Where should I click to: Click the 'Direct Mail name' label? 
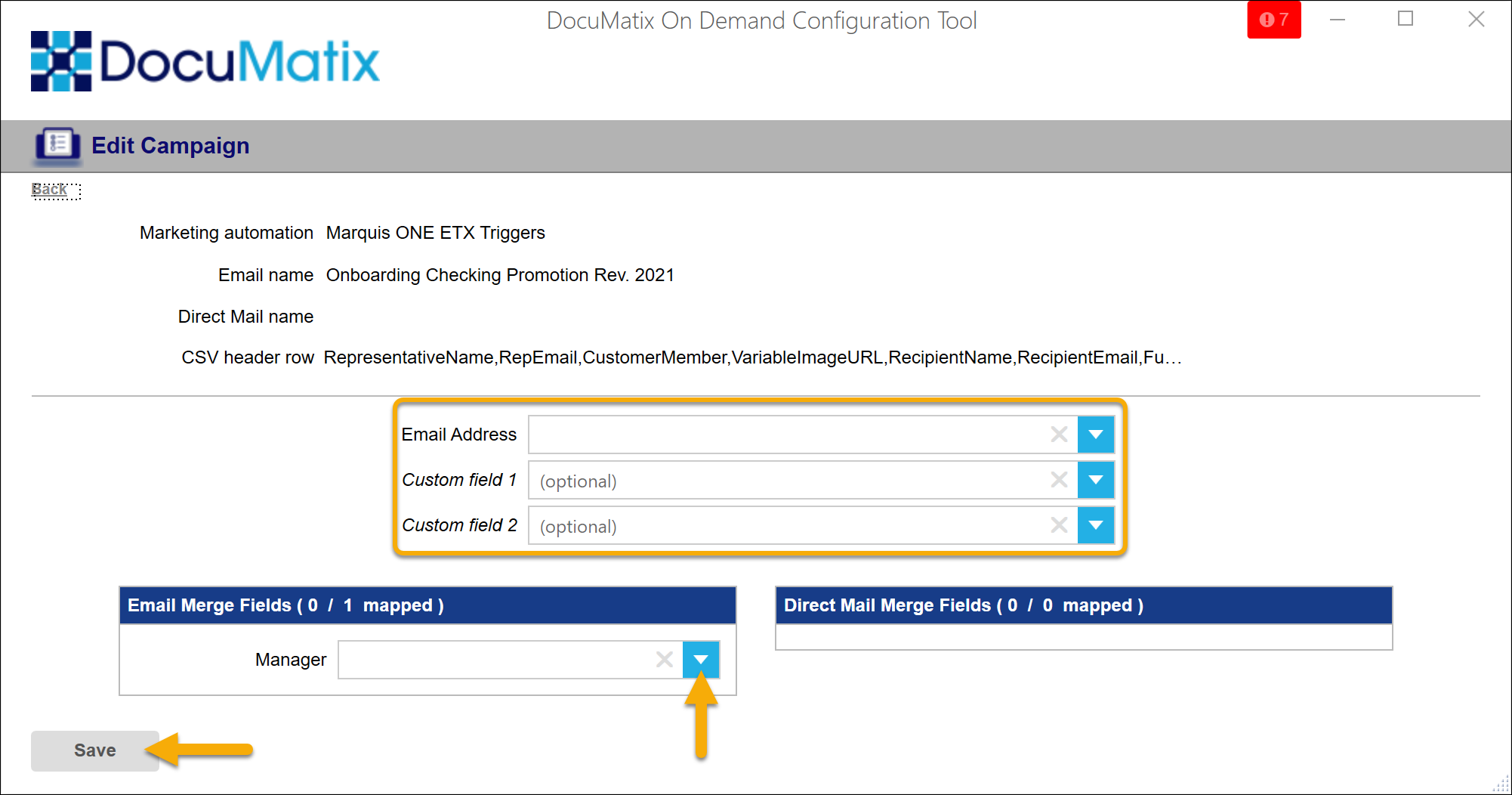245,317
